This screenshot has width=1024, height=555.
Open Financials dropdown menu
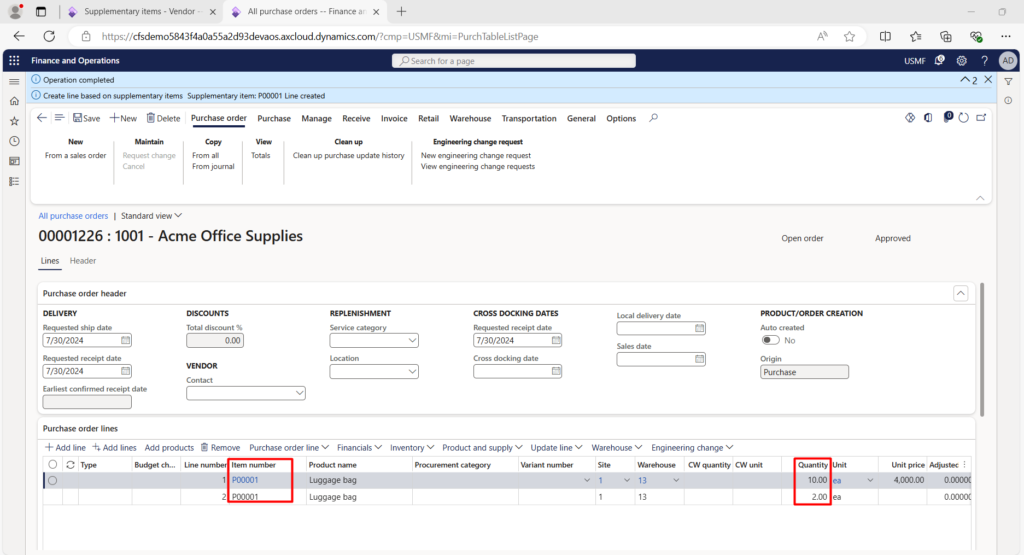click(x=359, y=448)
